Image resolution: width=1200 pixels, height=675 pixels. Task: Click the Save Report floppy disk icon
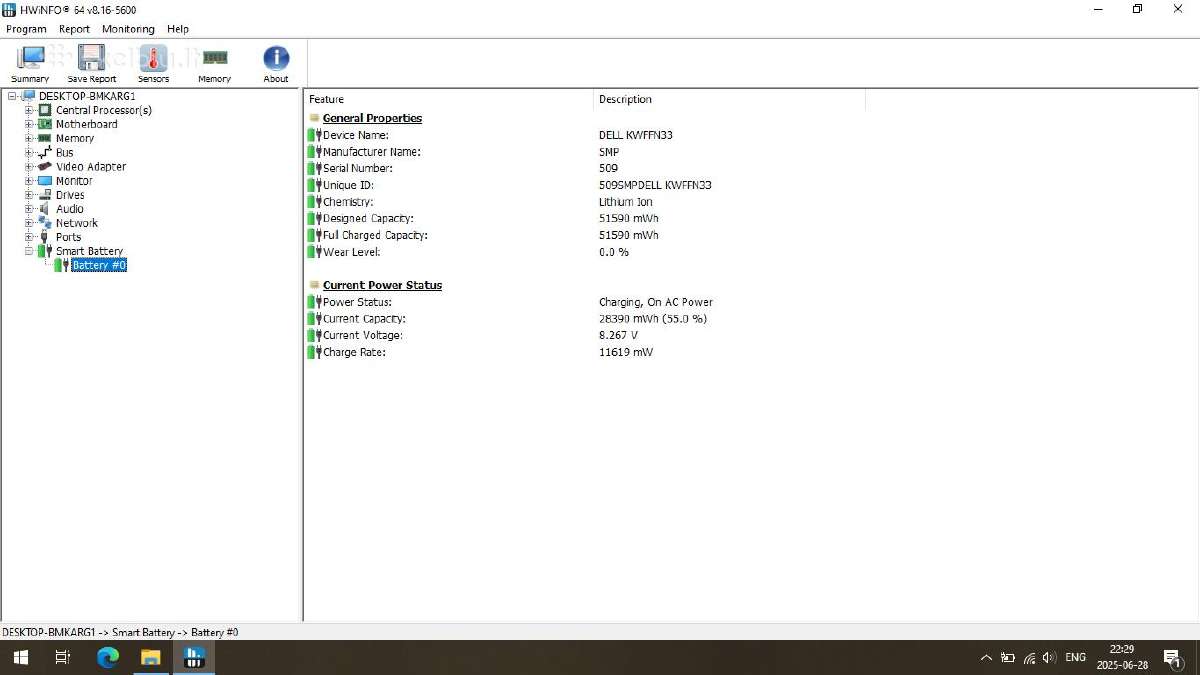[x=92, y=64]
